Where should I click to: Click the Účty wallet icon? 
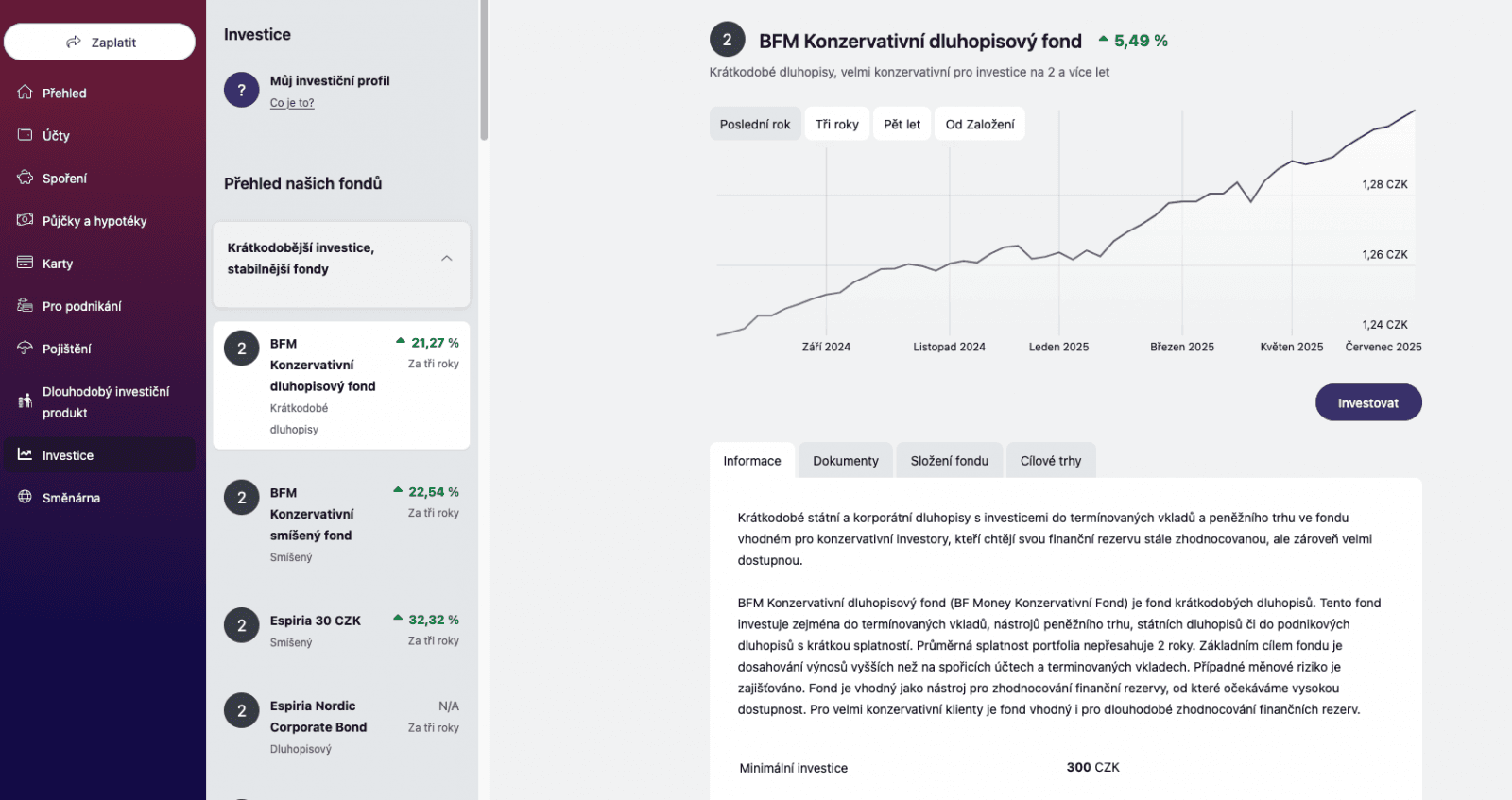(25, 134)
